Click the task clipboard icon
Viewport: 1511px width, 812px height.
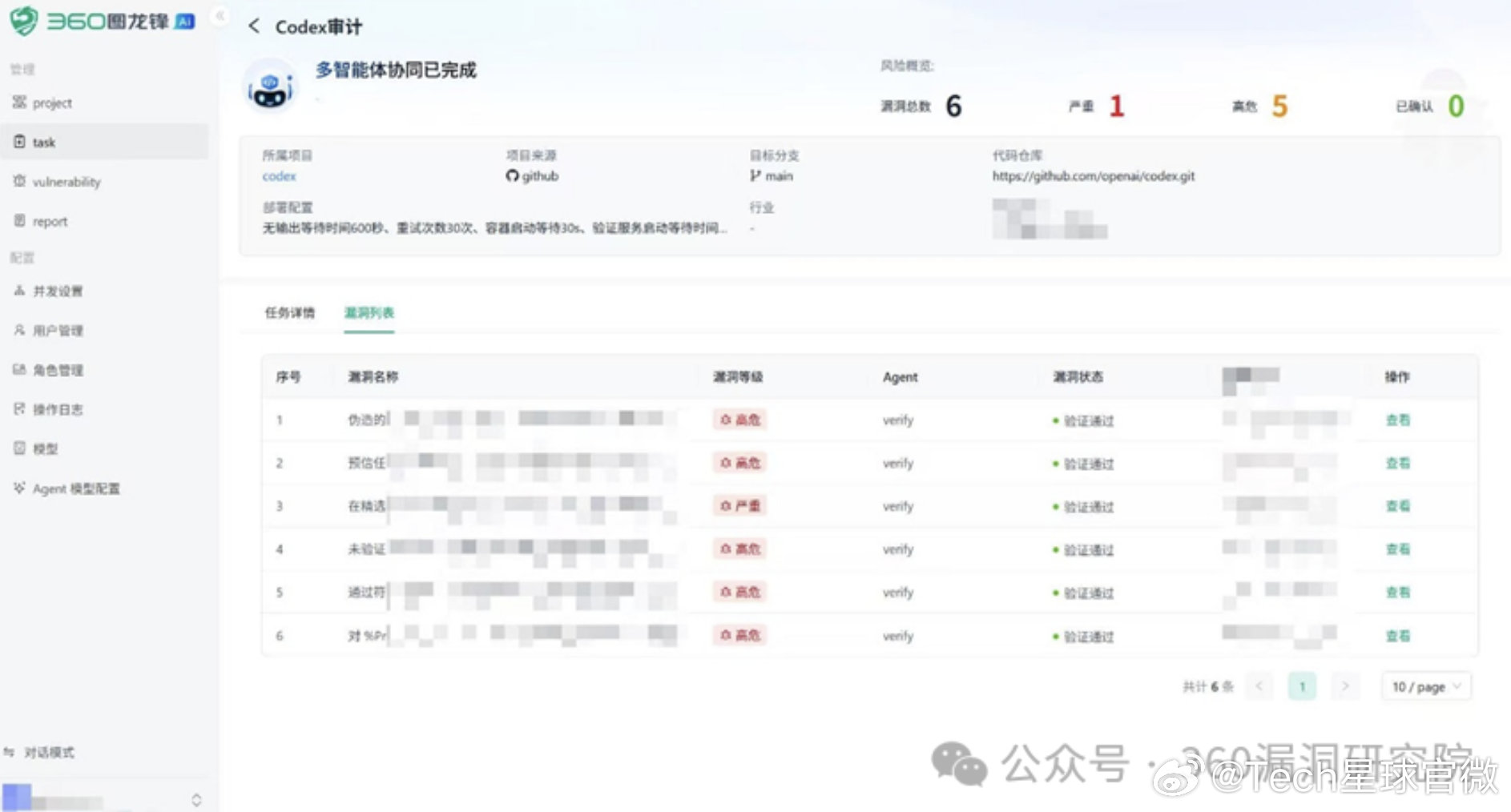click(19, 142)
